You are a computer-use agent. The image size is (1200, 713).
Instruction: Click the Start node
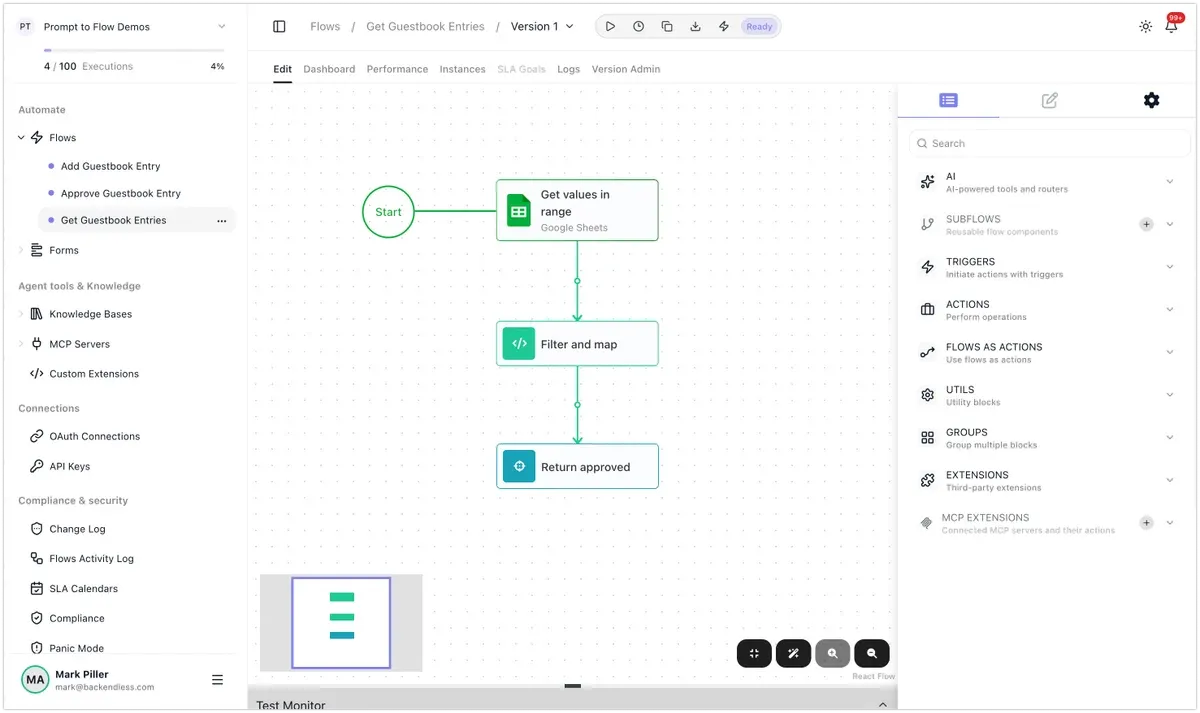[x=388, y=212]
